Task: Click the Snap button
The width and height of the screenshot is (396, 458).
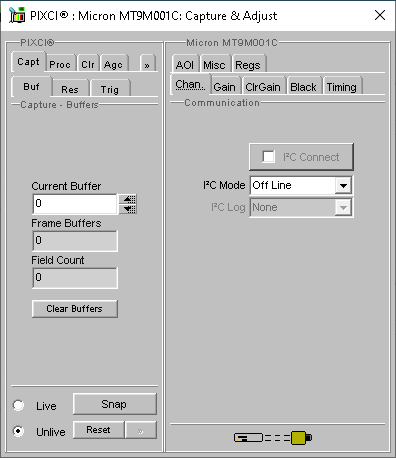Action: tap(115, 404)
